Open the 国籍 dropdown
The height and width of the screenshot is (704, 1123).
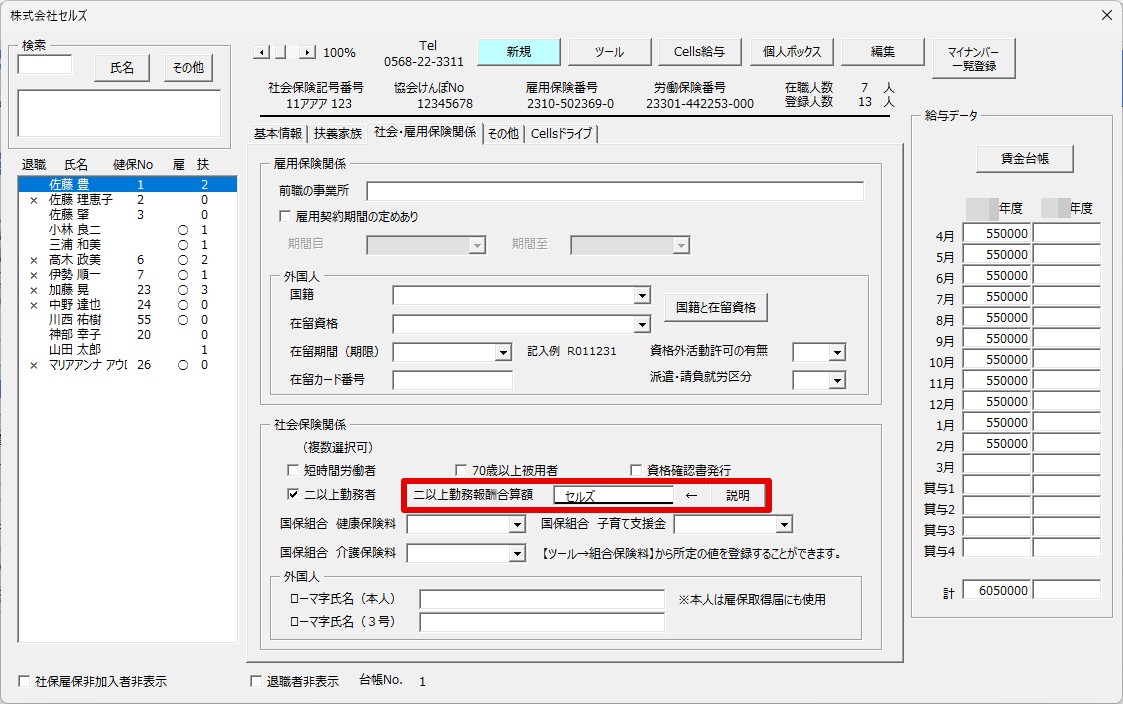click(x=642, y=295)
